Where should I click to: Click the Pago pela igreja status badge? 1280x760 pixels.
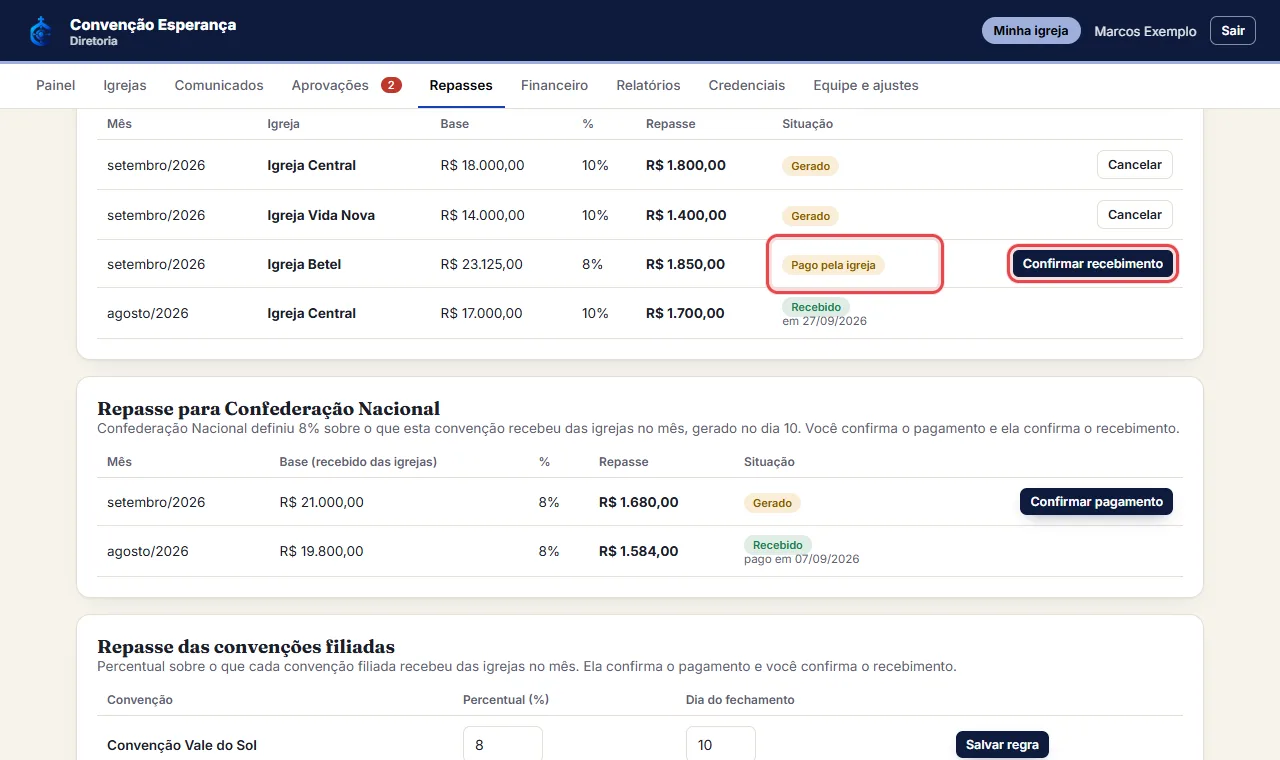coord(833,266)
